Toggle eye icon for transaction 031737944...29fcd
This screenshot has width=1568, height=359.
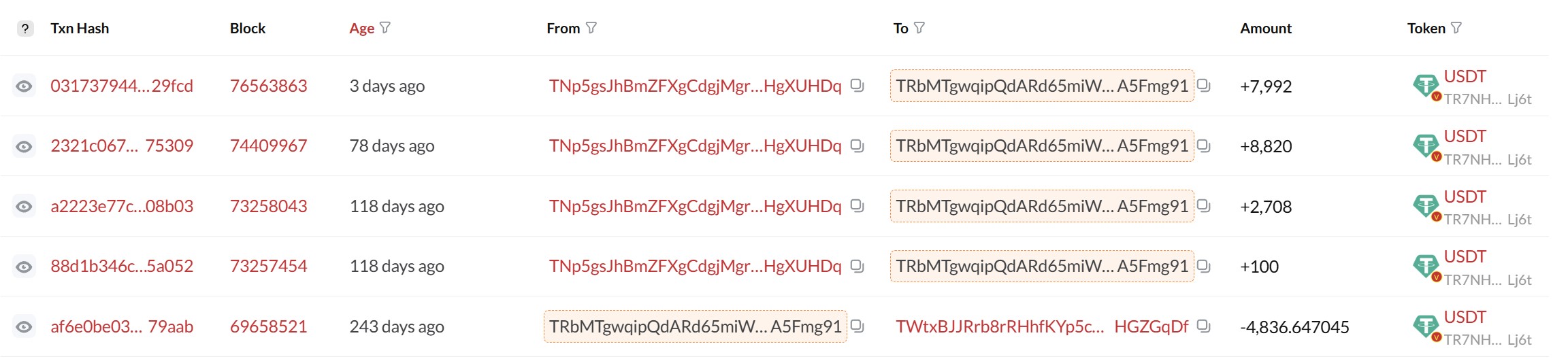pyautogui.click(x=24, y=86)
